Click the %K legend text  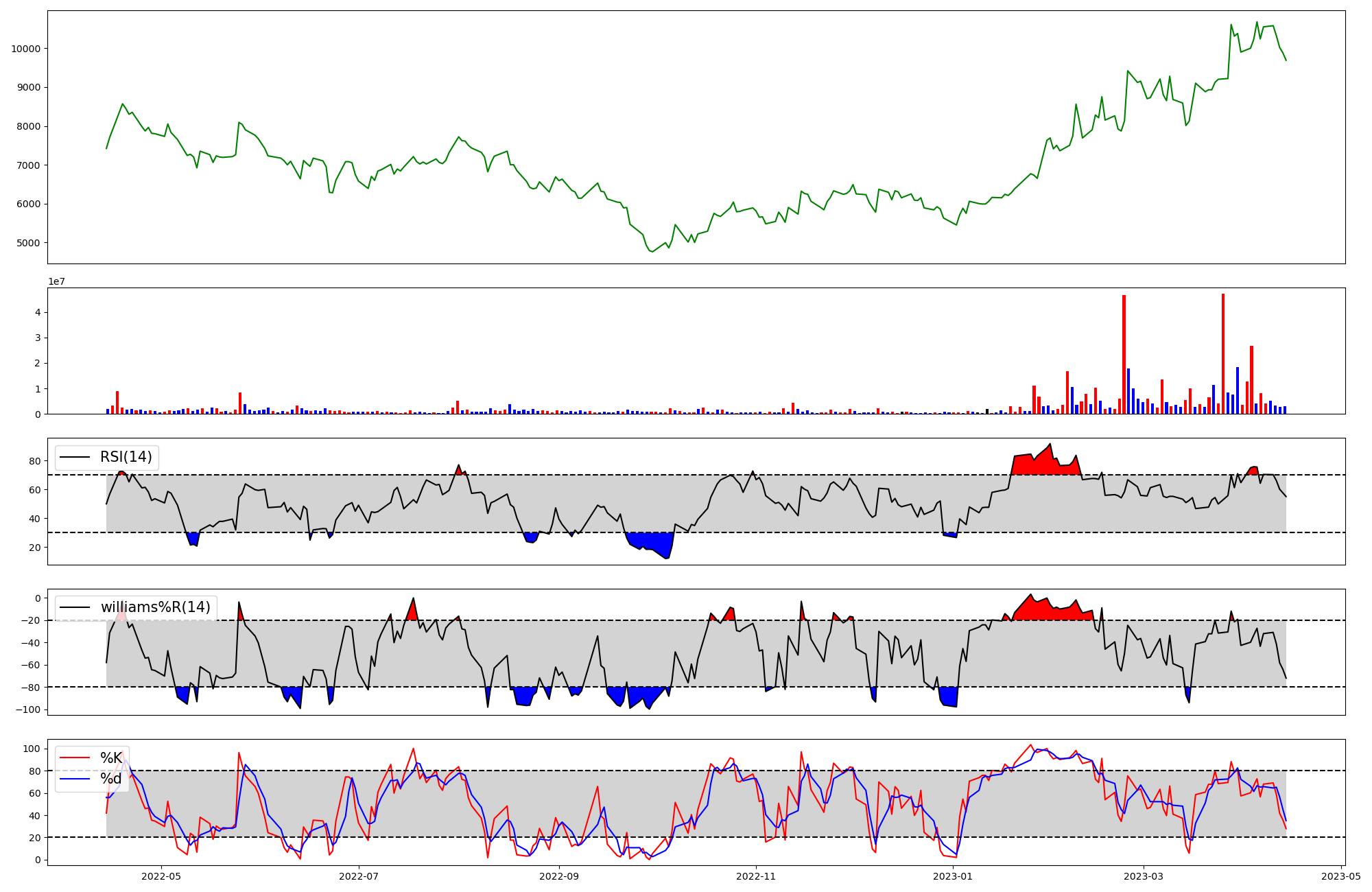click(x=111, y=758)
